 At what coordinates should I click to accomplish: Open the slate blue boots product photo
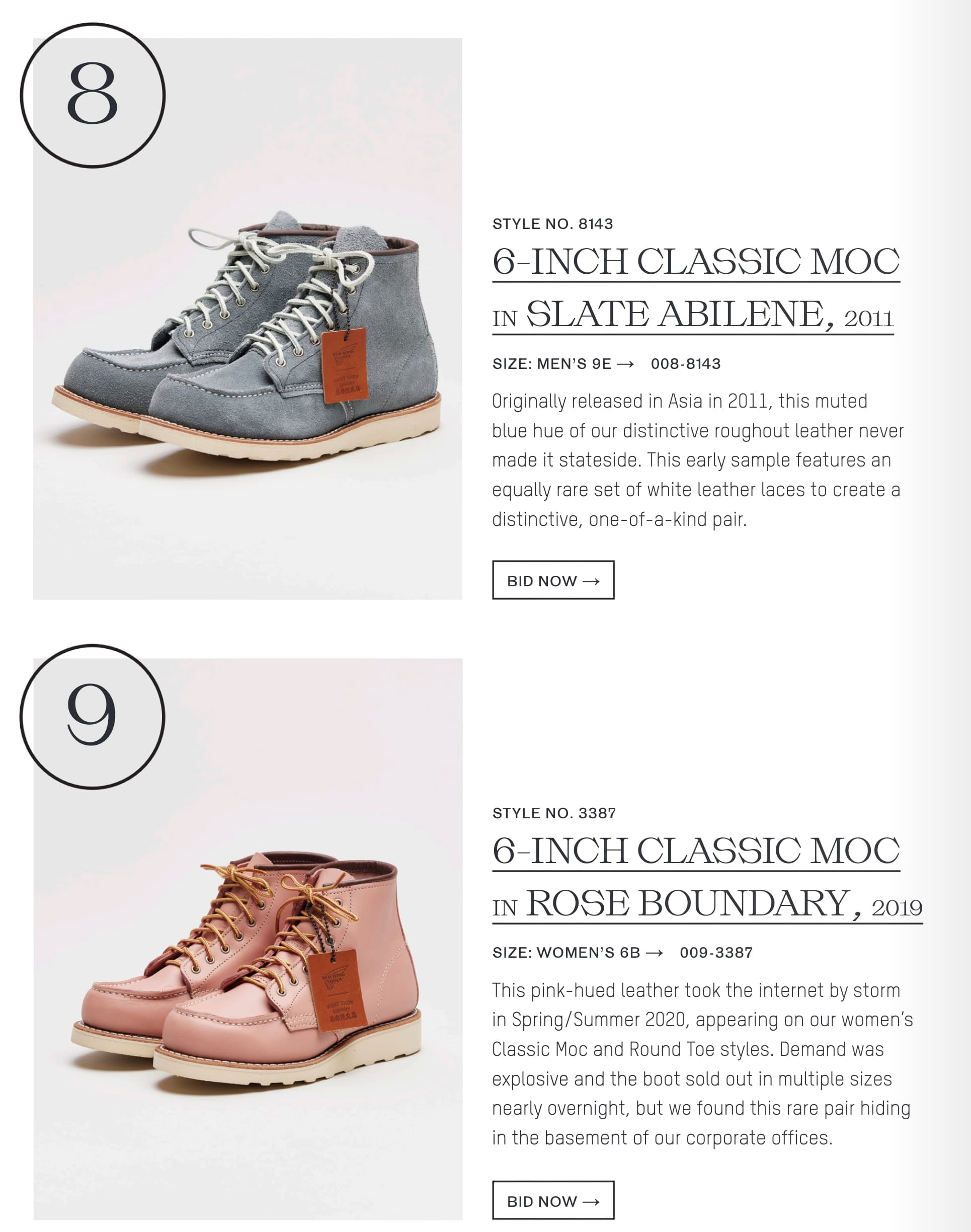pos(248,319)
